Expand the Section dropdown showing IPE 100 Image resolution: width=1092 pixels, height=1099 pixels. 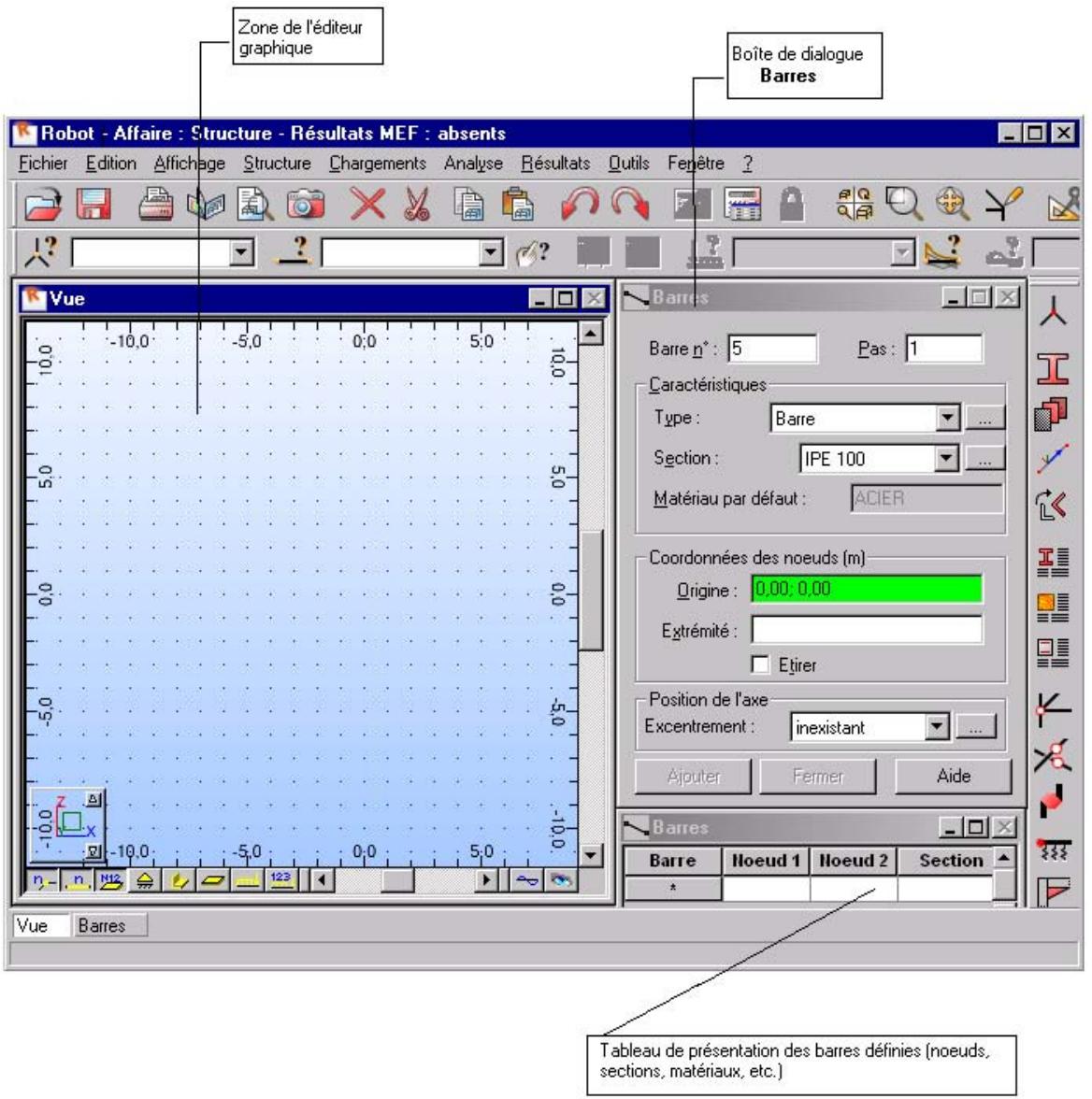pos(946,458)
